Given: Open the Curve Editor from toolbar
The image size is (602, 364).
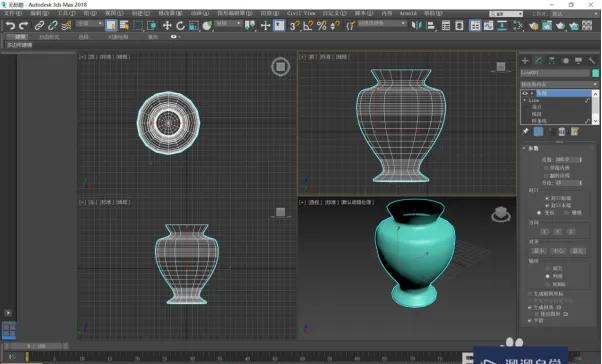Looking at the screenshot, I should pos(488,26).
